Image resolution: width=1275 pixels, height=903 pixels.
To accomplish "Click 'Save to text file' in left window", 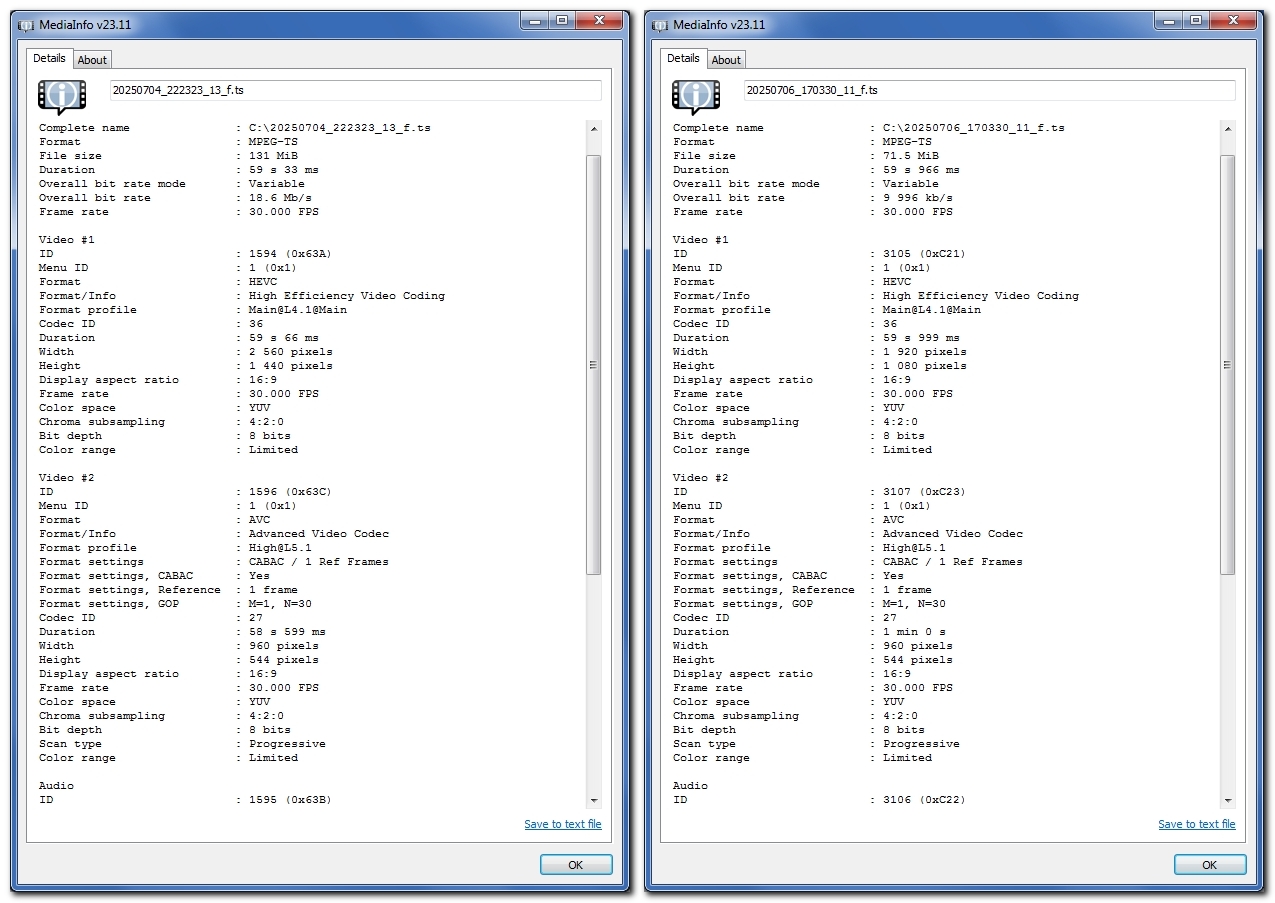I will point(563,824).
